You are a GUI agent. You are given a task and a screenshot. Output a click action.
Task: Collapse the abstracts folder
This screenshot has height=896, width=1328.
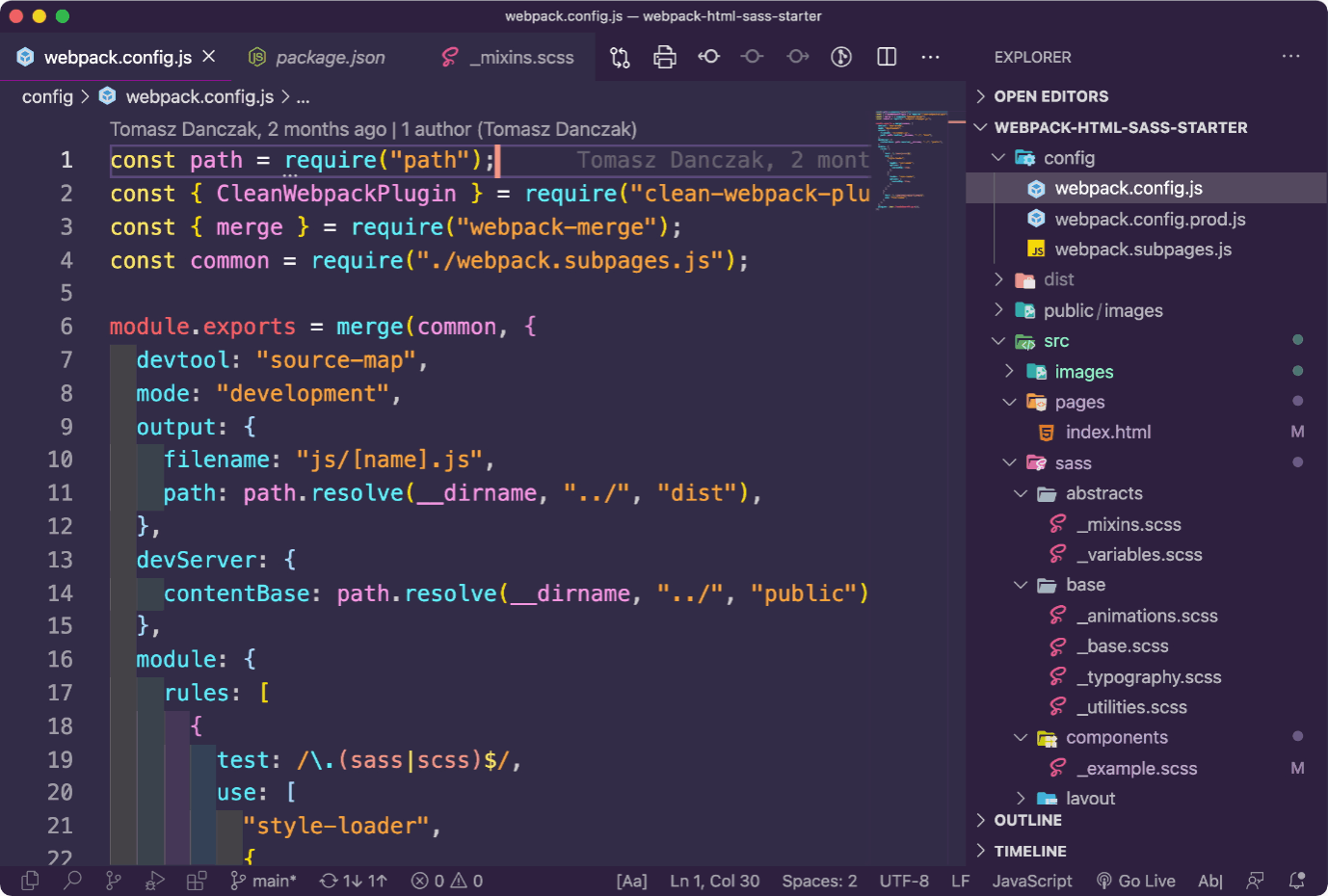pos(1103,493)
